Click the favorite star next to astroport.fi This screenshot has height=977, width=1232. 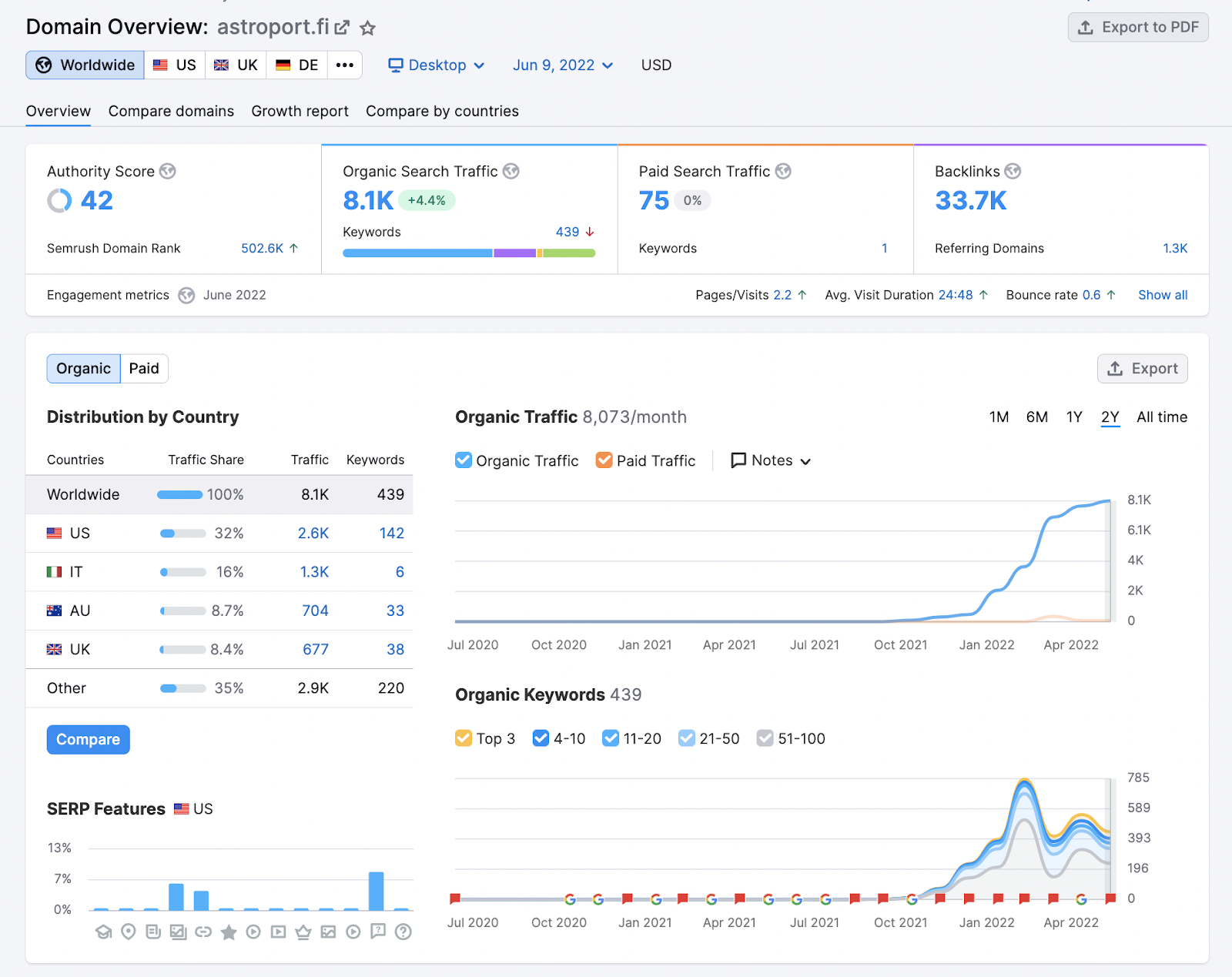368,28
